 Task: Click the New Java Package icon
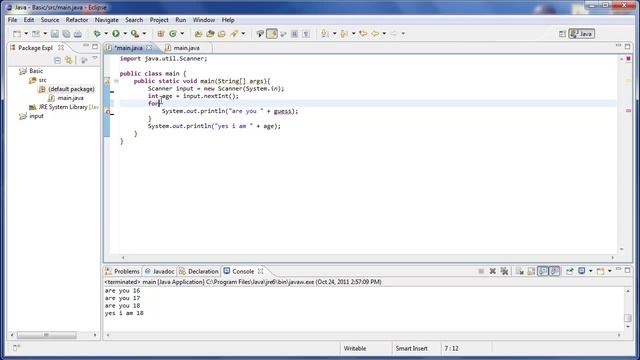pyautogui.click(x=161, y=34)
